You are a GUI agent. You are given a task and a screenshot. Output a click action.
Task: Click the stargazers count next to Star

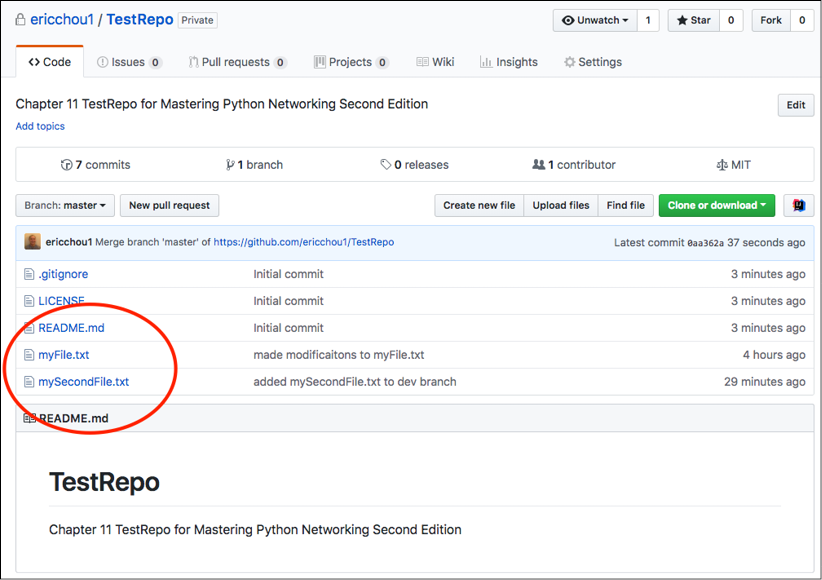pyautogui.click(x=731, y=20)
